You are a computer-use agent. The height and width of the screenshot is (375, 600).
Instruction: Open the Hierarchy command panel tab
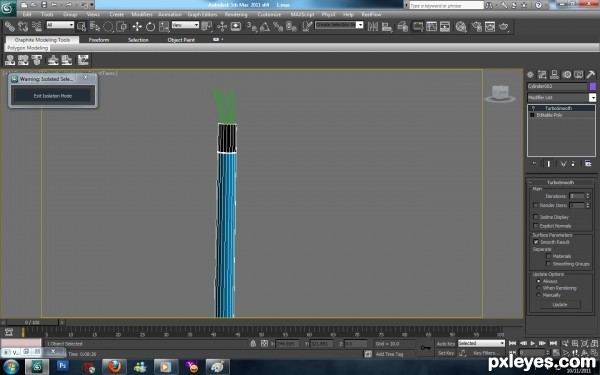(554, 75)
